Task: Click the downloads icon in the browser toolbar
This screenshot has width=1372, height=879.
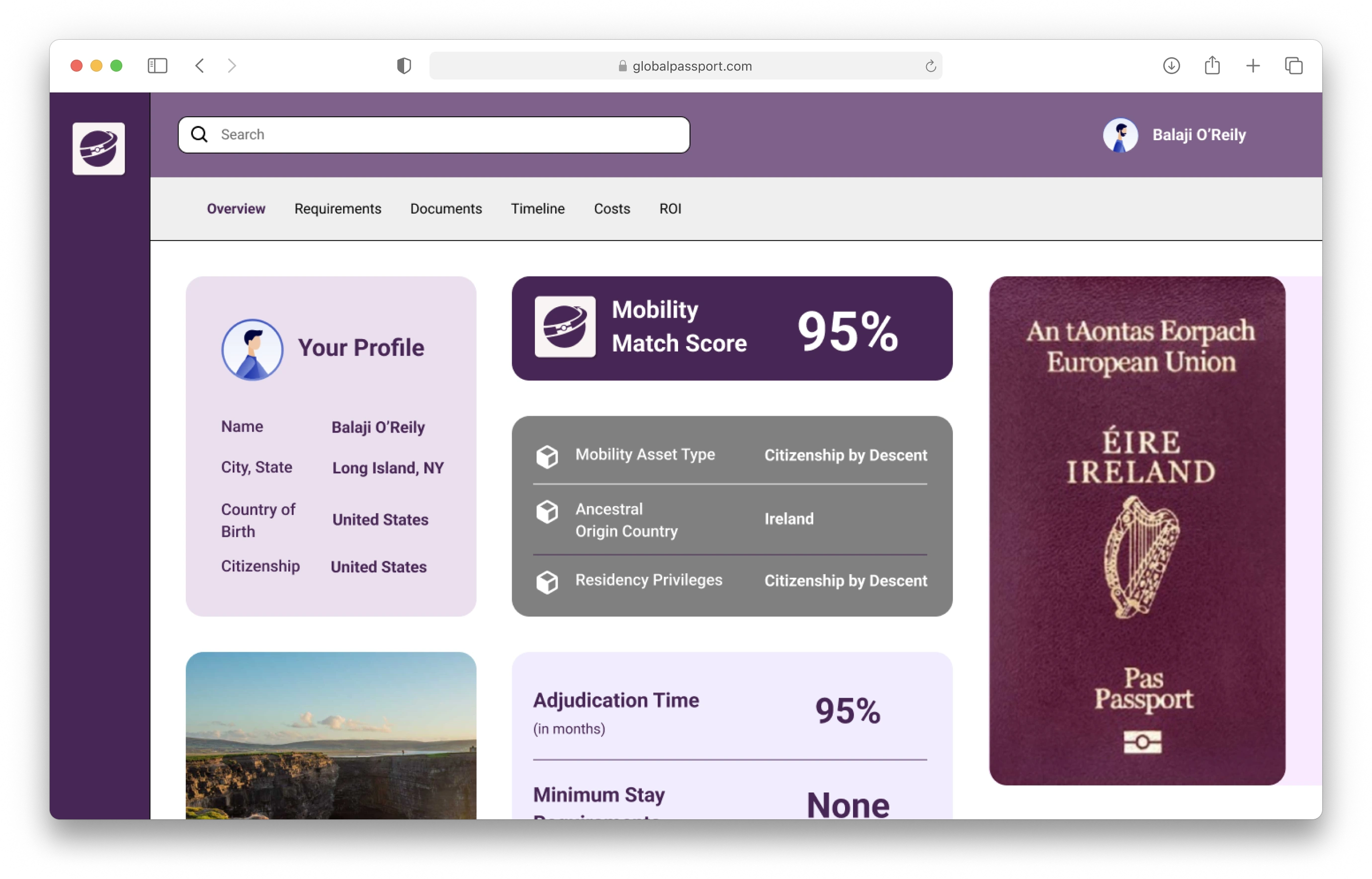Action: (x=1172, y=66)
